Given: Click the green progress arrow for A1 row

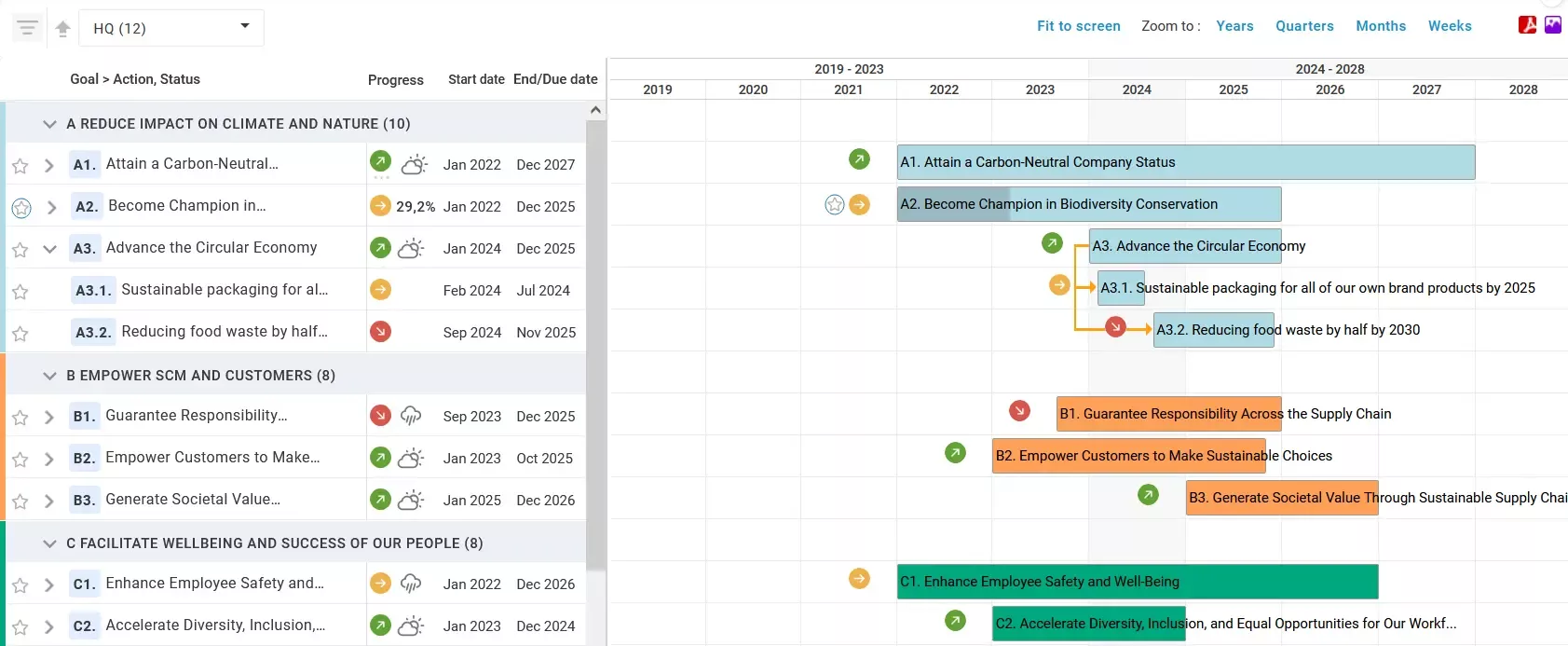Looking at the screenshot, I should pos(380,161).
